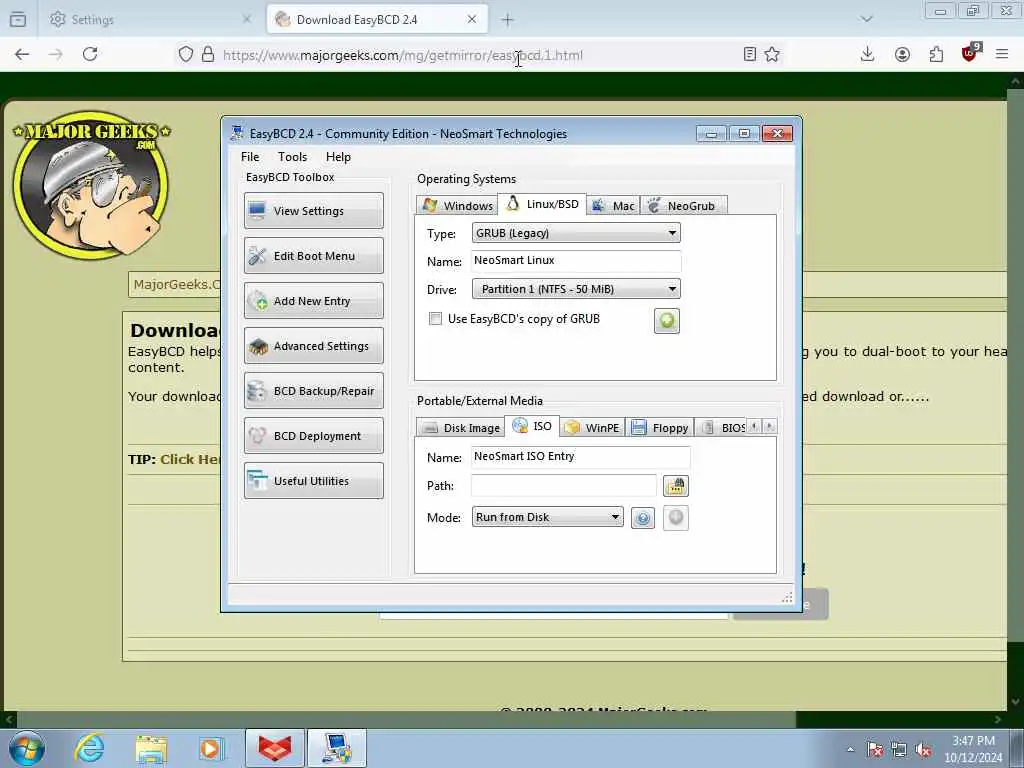
Task: Close the Download EasyBCD 2.4 tab
Action: [x=472, y=20]
